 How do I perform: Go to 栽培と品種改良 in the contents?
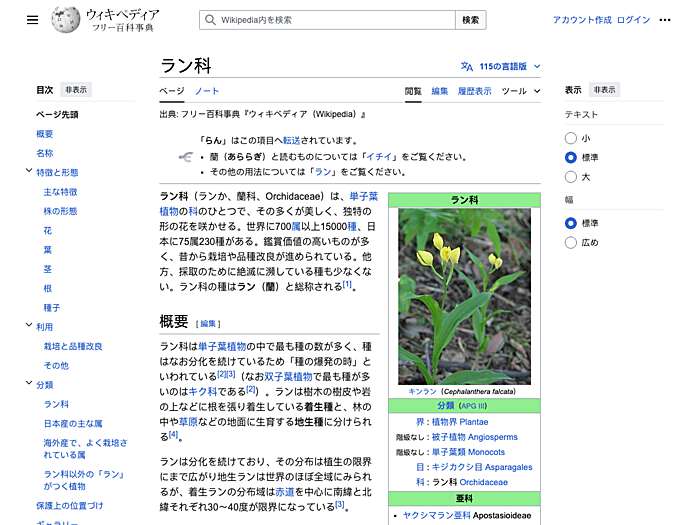[x=73, y=346]
